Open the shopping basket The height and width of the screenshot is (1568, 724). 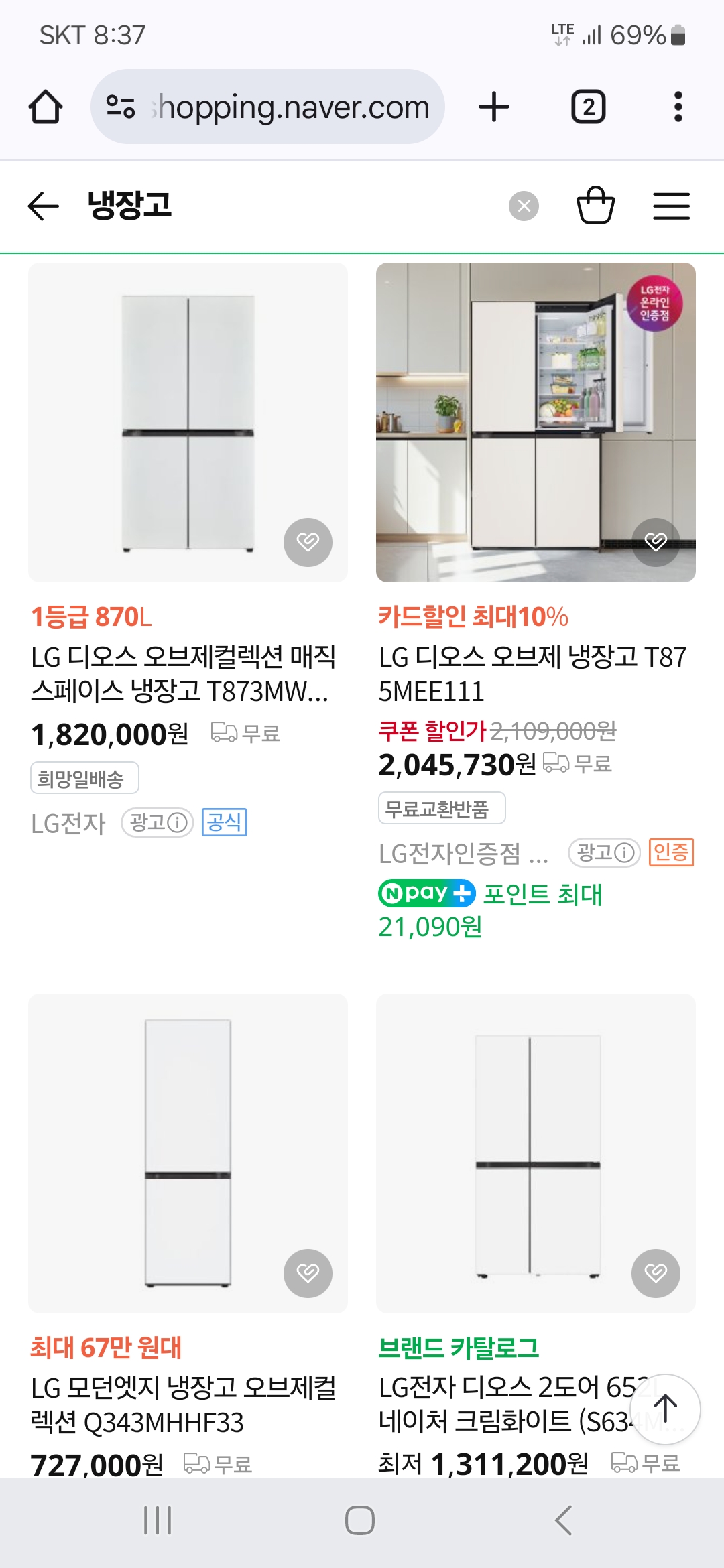595,205
